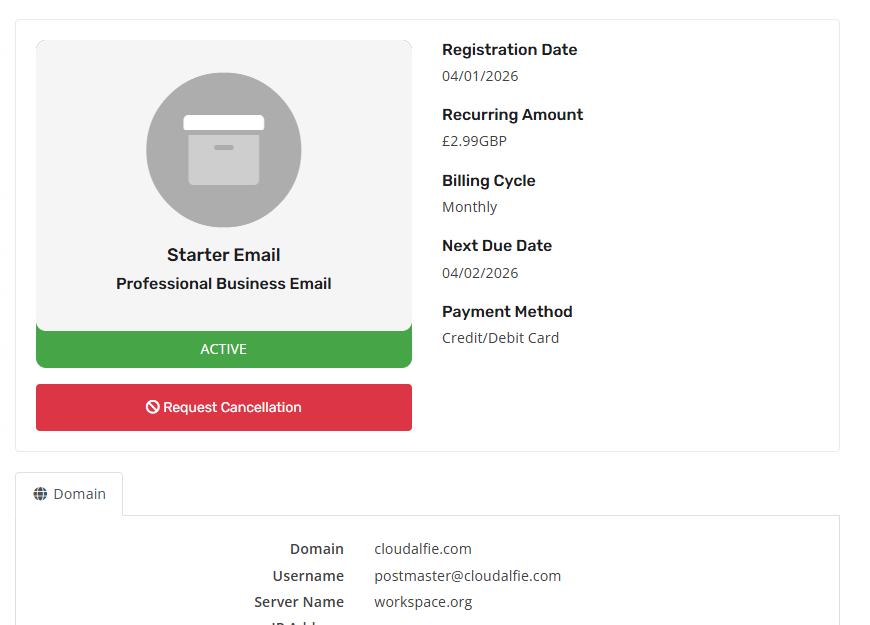Click the Billing Cycle heading
Image resolution: width=870 pixels, height=625 pixels.
pos(488,181)
